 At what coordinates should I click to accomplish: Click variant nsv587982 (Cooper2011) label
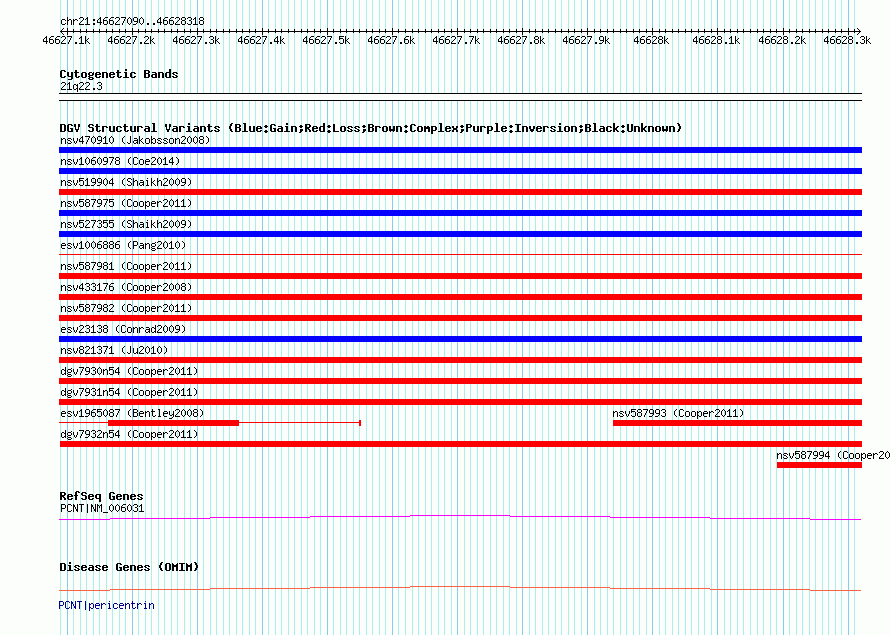(x=126, y=308)
